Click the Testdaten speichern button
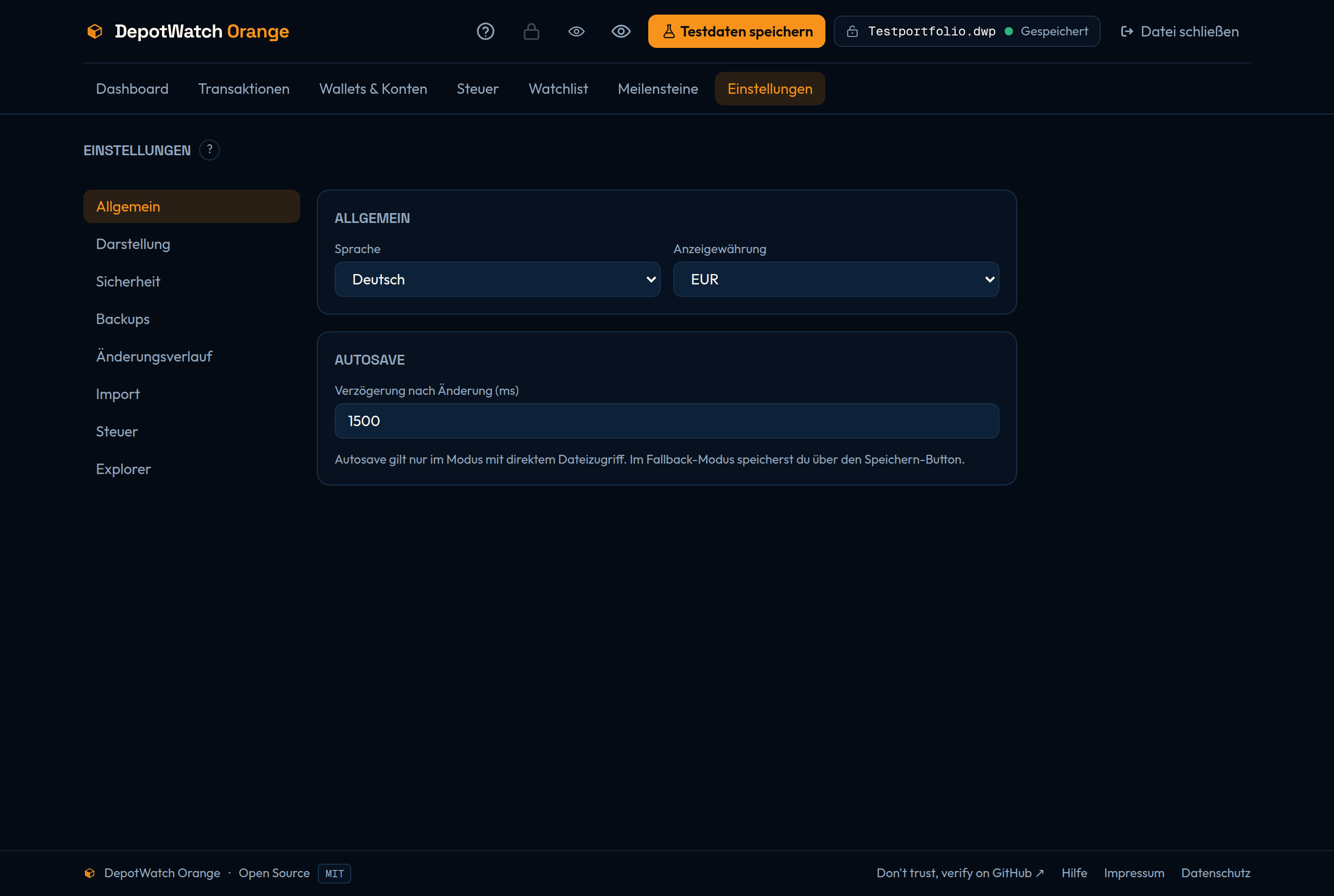The image size is (1334, 896). (x=736, y=31)
